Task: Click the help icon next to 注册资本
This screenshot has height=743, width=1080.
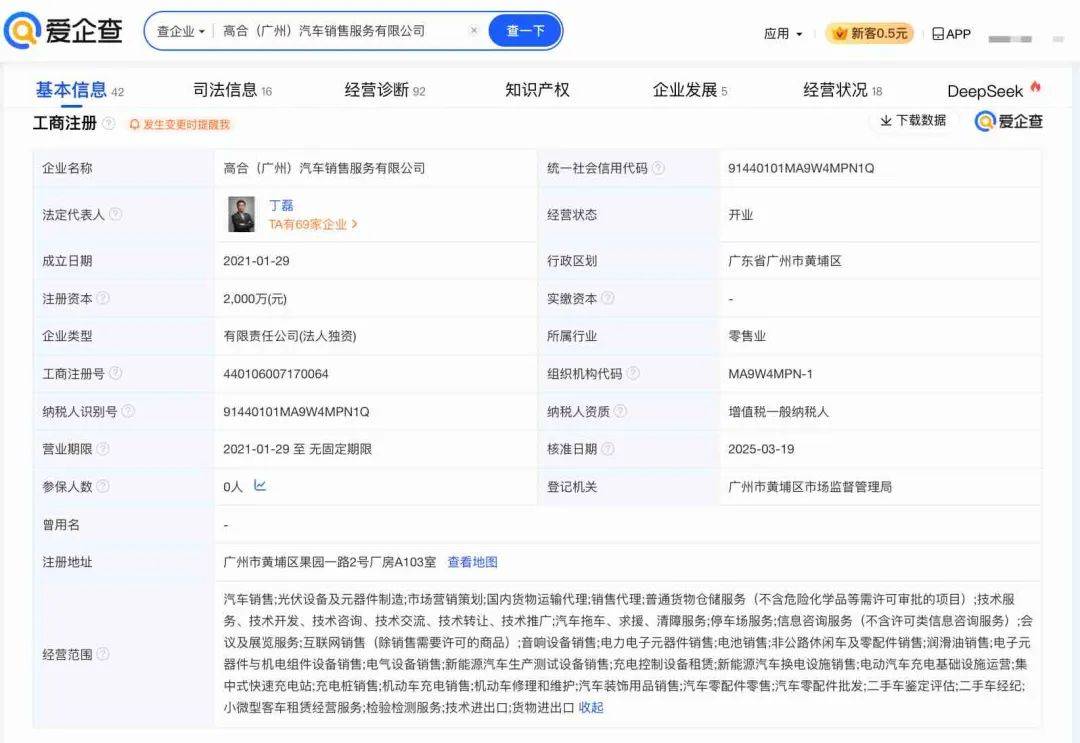Action: click(103, 298)
